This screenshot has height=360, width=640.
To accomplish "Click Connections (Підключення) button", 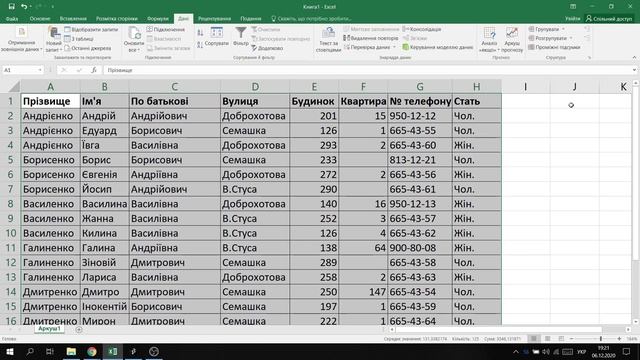I will [x=166, y=29].
